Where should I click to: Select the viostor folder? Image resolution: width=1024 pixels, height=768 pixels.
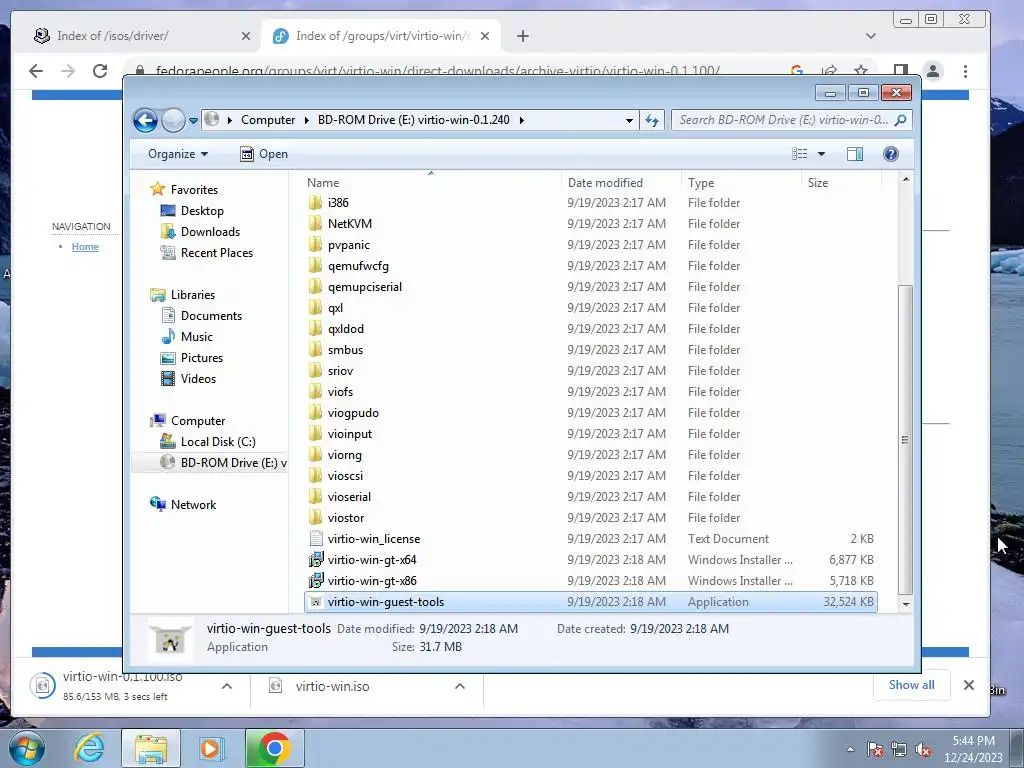345,518
